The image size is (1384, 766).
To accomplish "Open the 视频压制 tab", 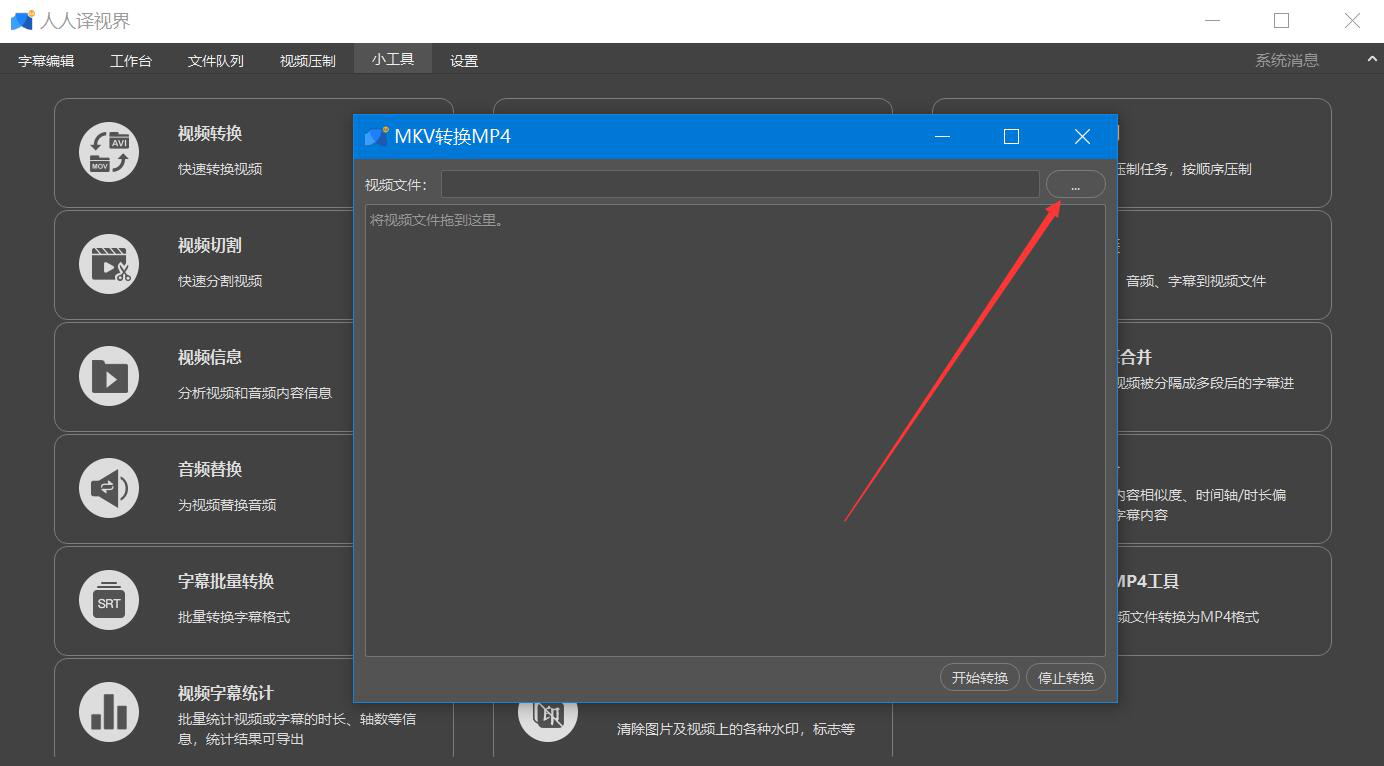I will pyautogui.click(x=306, y=59).
